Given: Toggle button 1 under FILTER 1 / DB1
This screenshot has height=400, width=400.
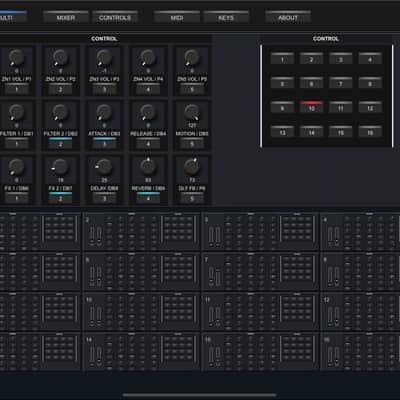Looking at the screenshot, I should tap(17, 144).
